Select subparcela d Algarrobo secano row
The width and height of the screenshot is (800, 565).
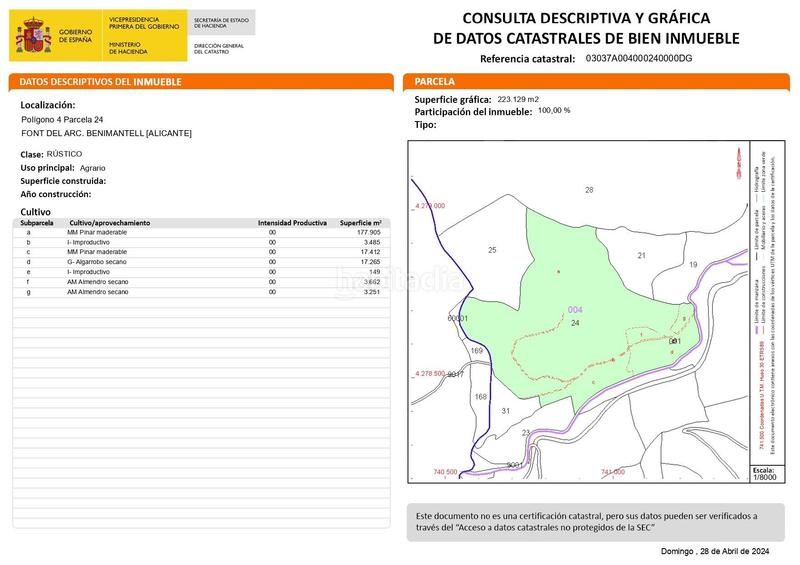tap(200, 261)
